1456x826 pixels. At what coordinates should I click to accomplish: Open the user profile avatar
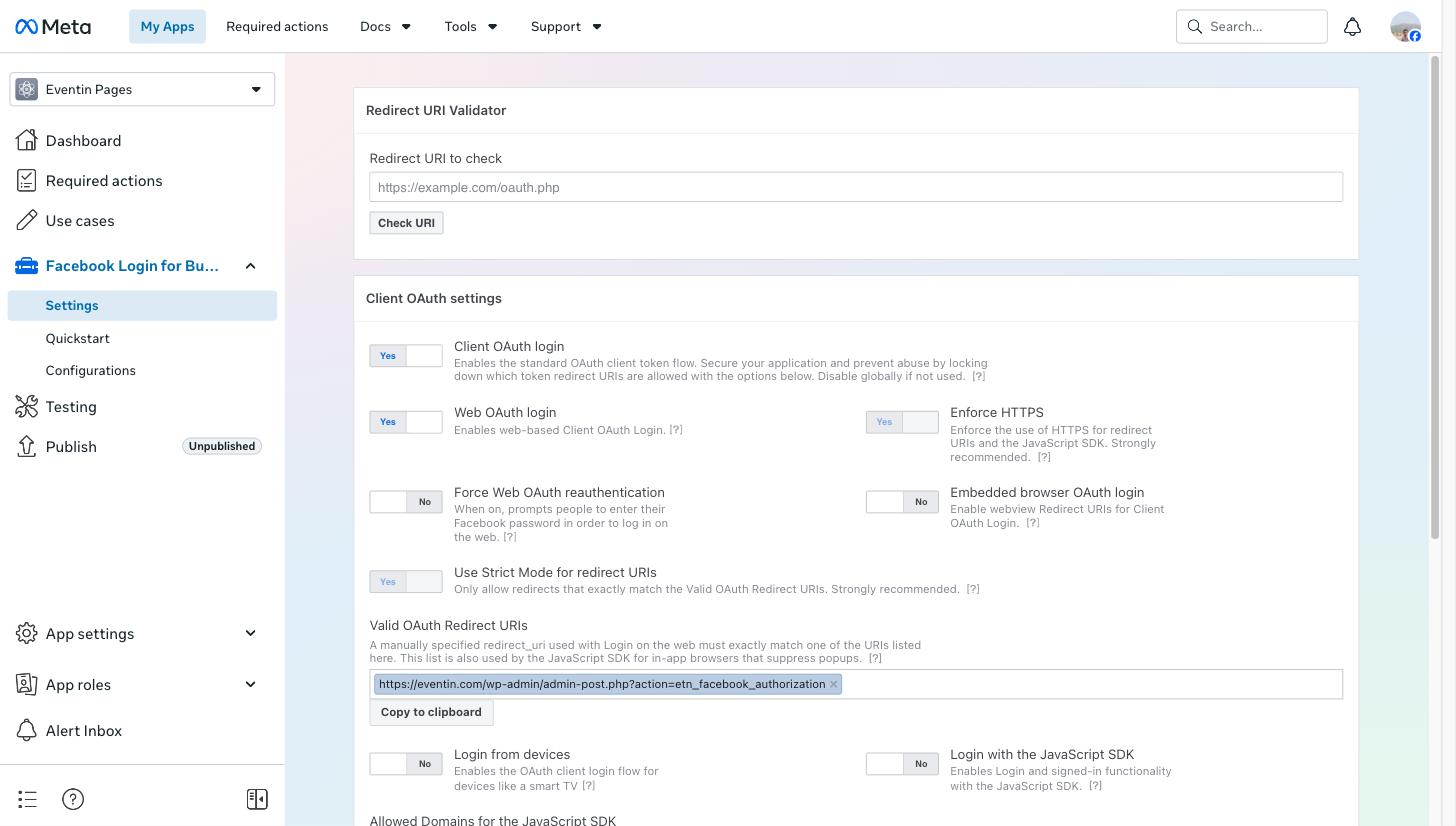click(x=1405, y=27)
